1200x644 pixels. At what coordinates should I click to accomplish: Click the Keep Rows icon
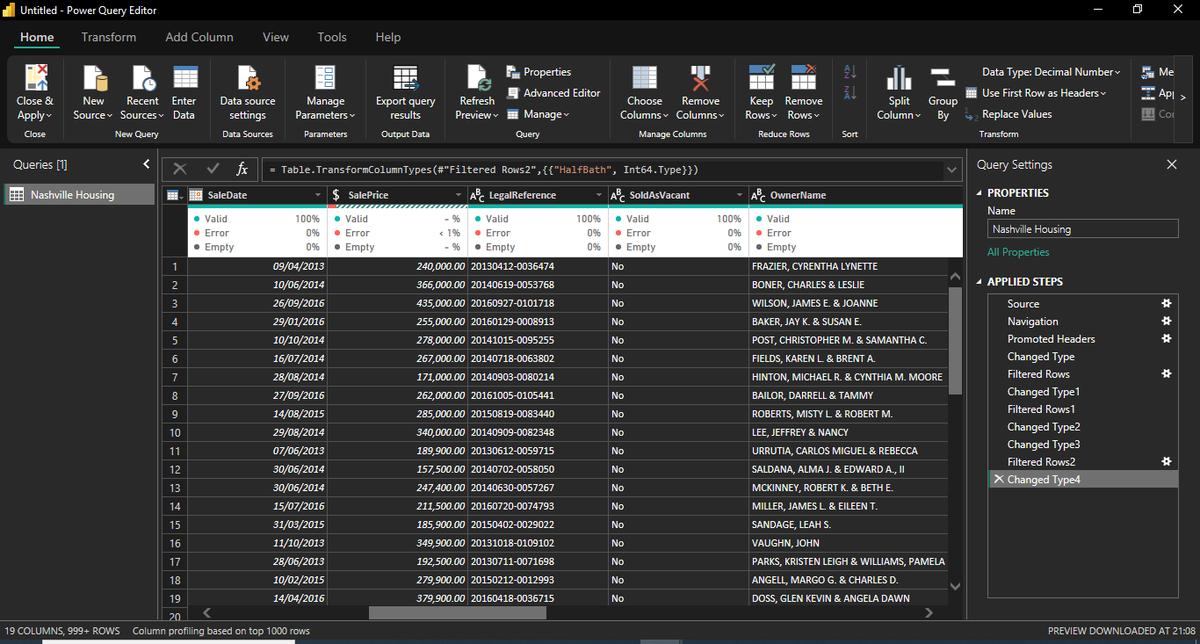pos(762,78)
